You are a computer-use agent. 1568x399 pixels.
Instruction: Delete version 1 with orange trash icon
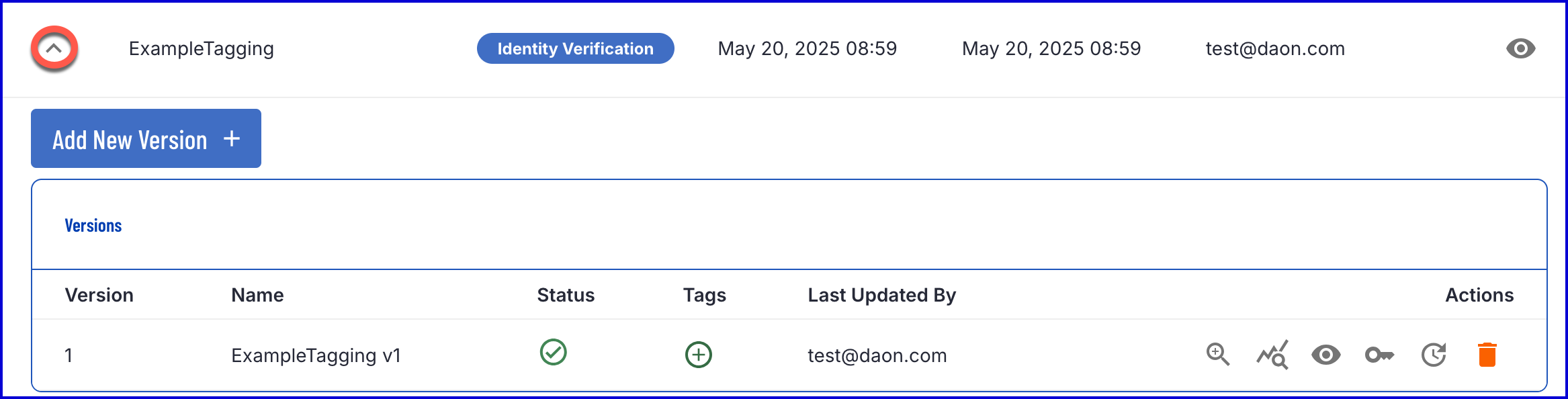1487,355
